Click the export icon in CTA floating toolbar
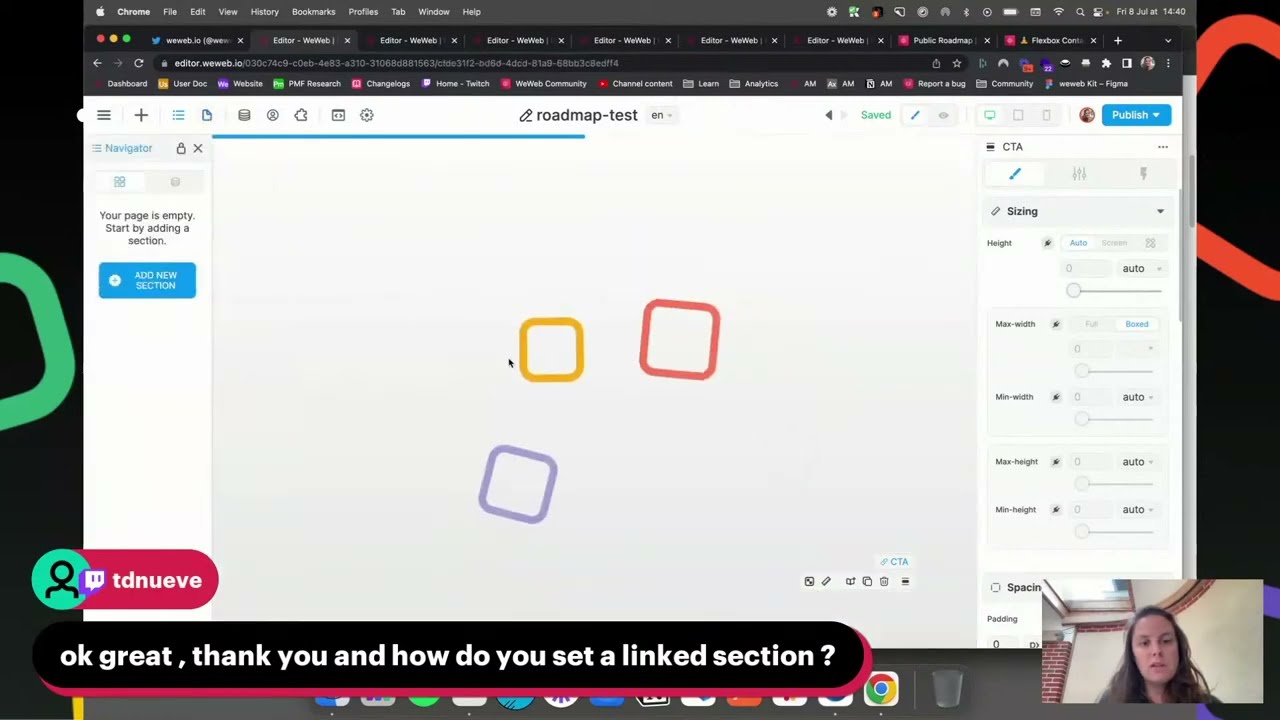This screenshot has height=720, width=1280. pos(850,581)
